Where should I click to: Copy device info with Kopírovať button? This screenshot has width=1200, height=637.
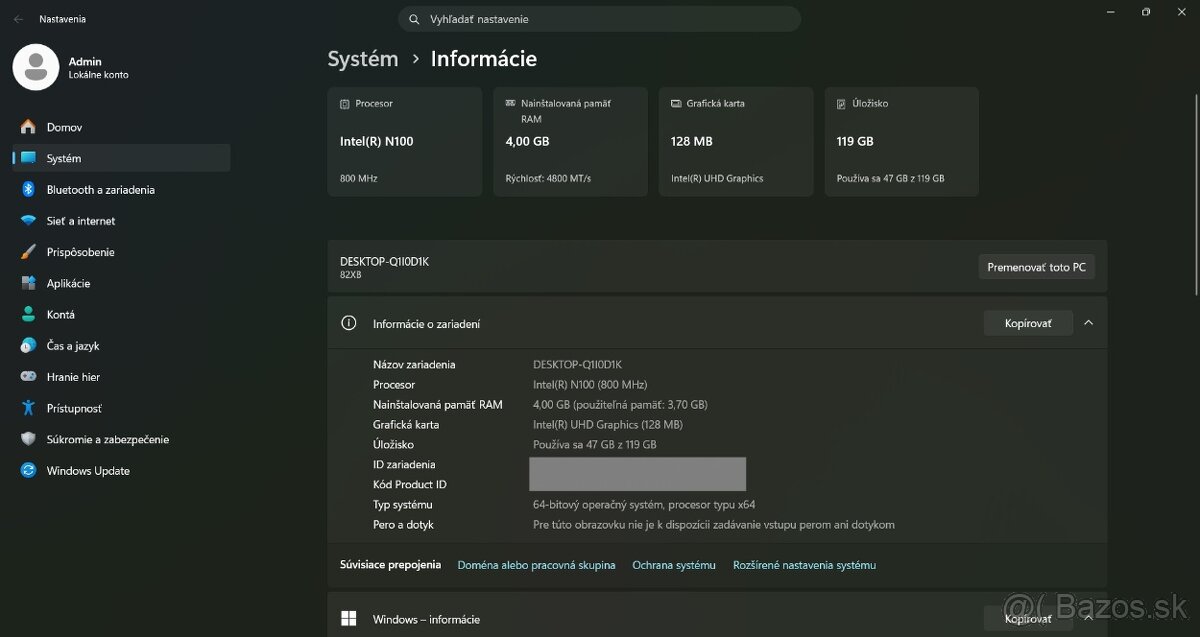point(1028,323)
